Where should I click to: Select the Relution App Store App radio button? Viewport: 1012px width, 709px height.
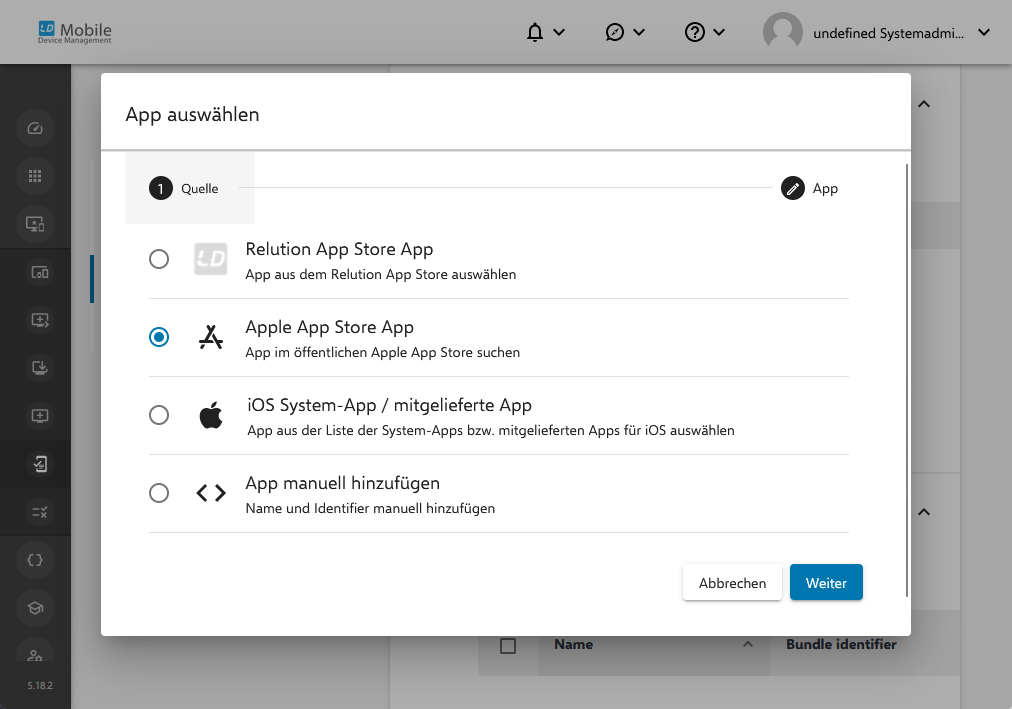pos(159,259)
